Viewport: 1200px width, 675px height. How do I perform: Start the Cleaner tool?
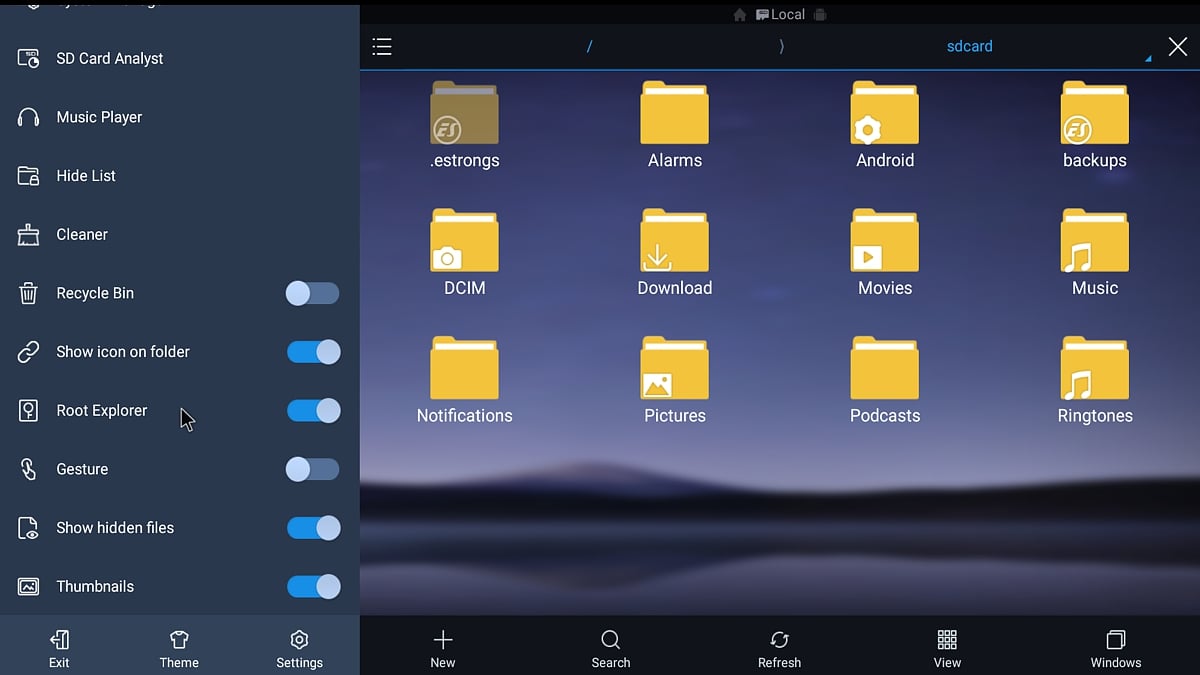click(x=82, y=235)
